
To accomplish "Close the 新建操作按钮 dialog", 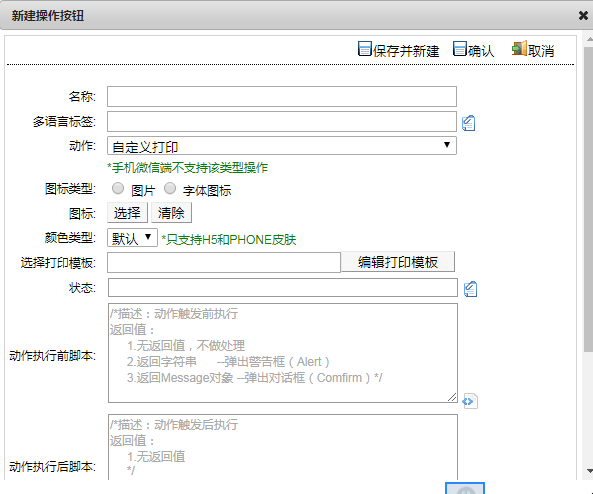I will tap(583, 16).
